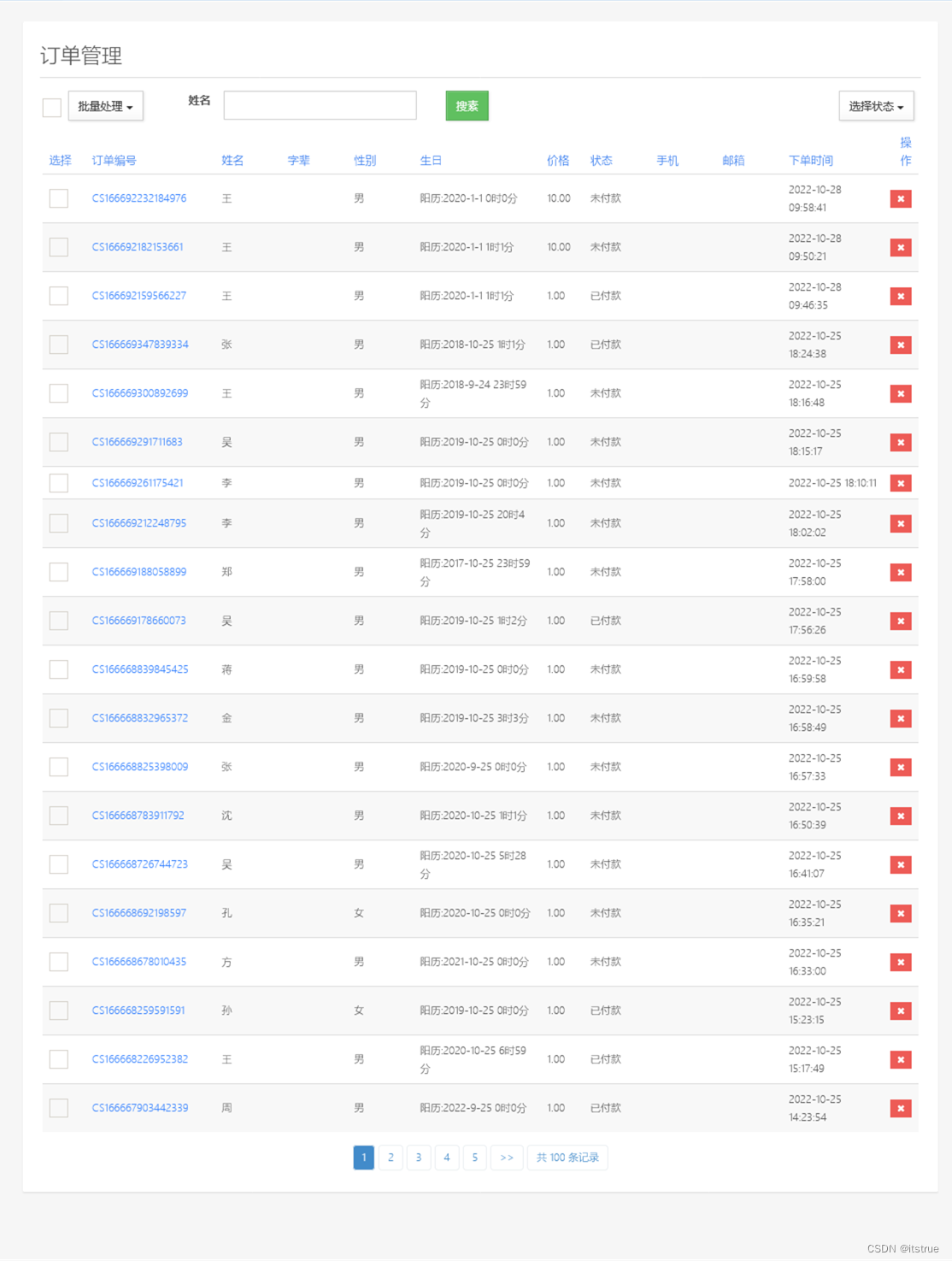Remove order CS166668678010435 via red X
This screenshot has height=1261, width=952.
(901, 962)
